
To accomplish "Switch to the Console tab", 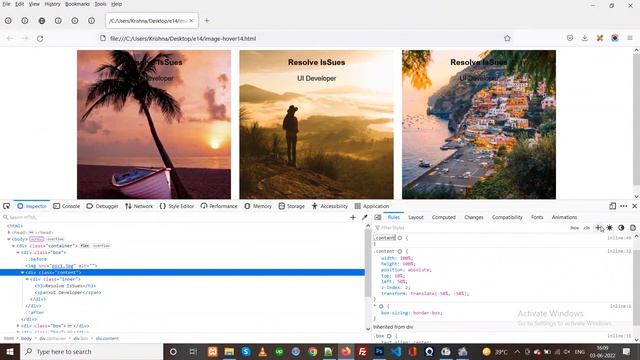I will click(67, 206).
